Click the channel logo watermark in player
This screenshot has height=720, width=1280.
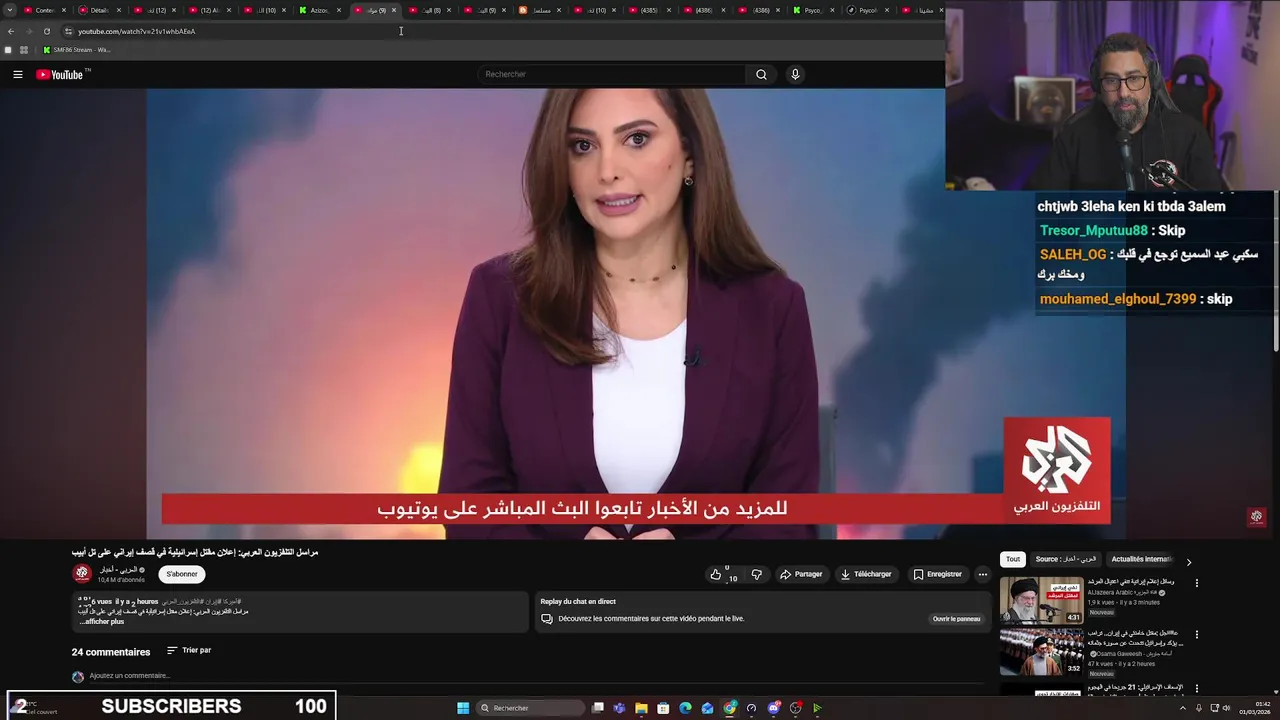point(1257,517)
